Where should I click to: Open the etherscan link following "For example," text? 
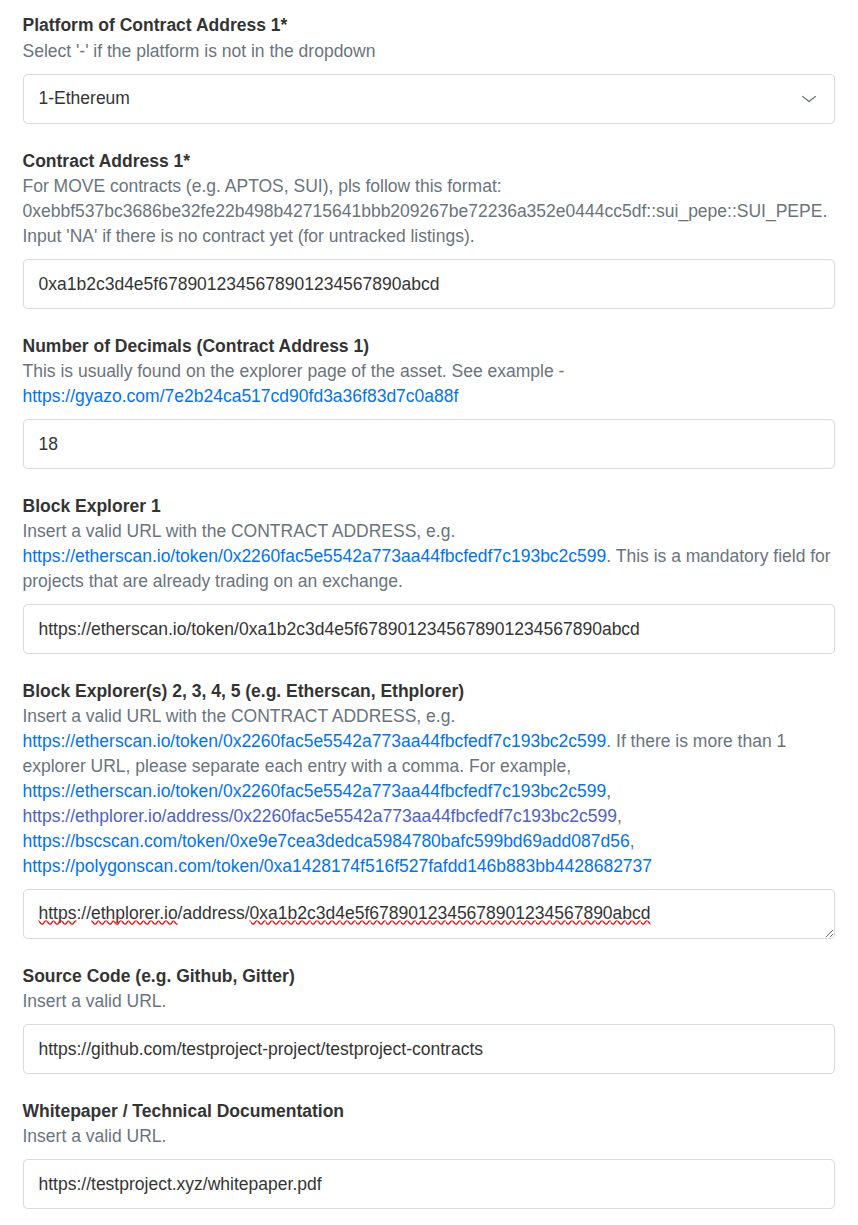click(x=314, y=790)
